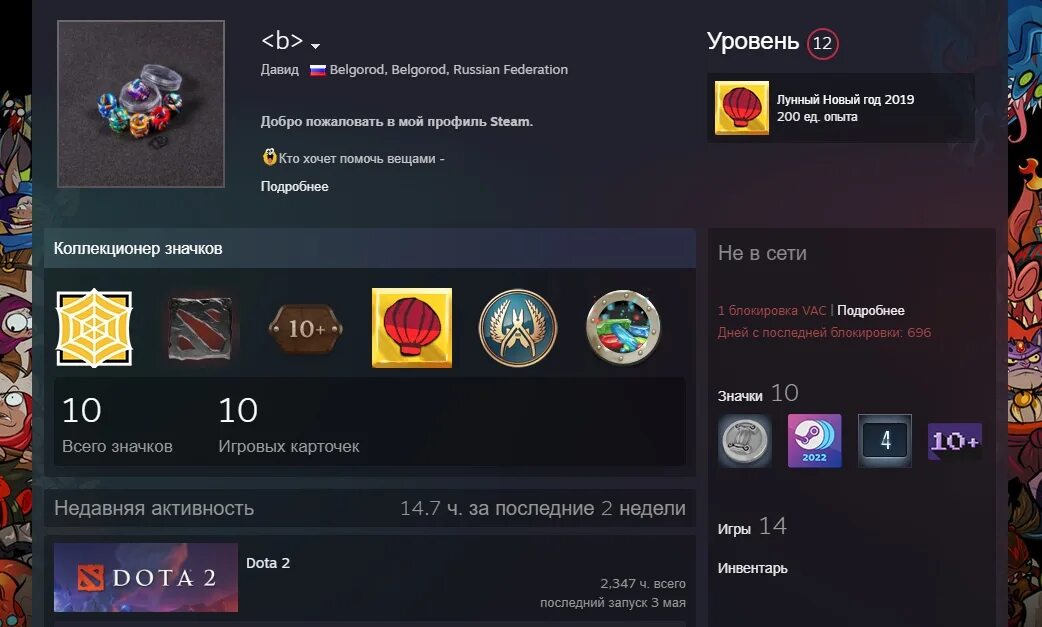Open the golden spiderweb badge
The height and width of the screenshot is (627, 1042).
click(94, 327)
